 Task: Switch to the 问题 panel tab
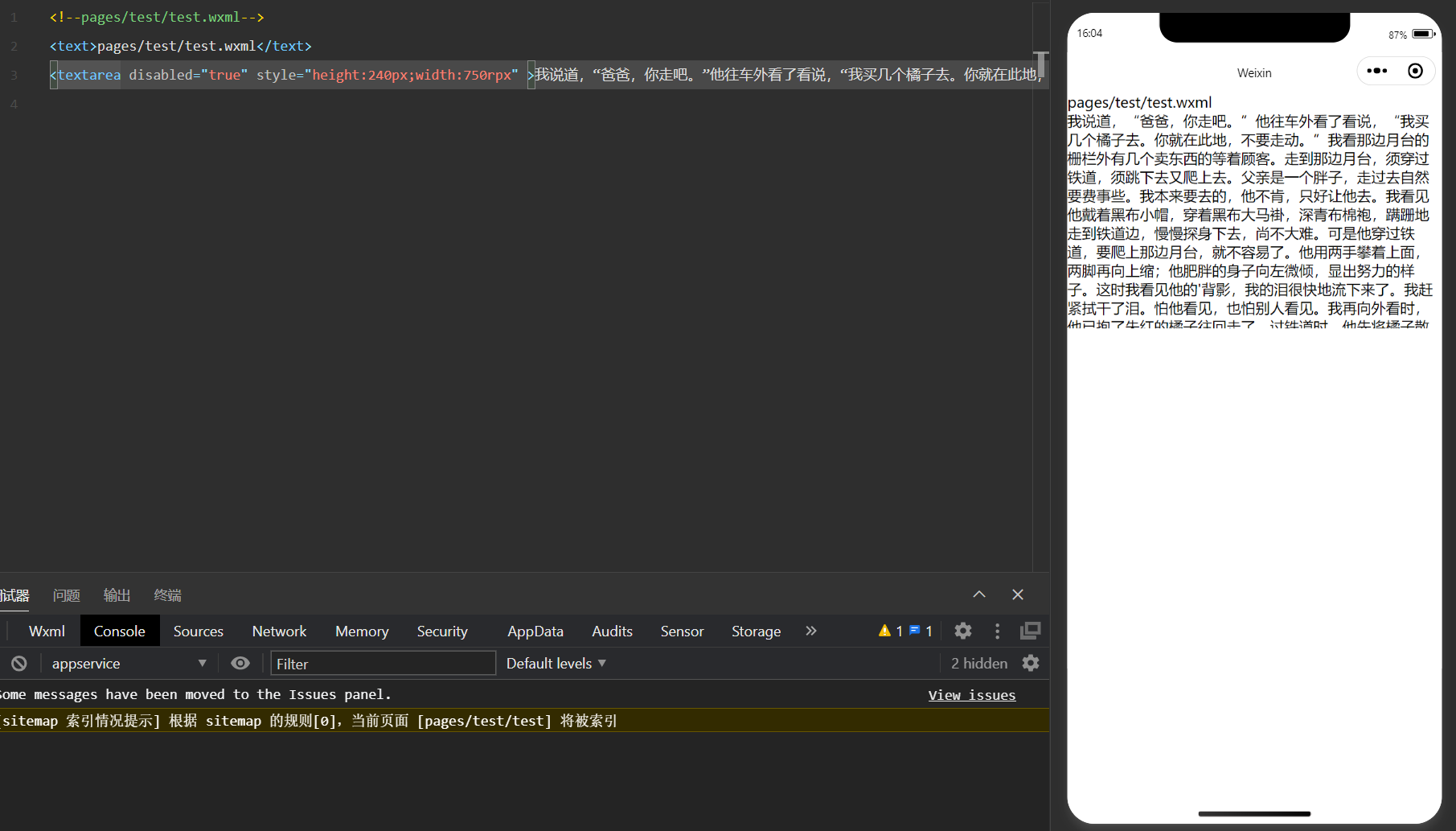click(x=67, y=595)
